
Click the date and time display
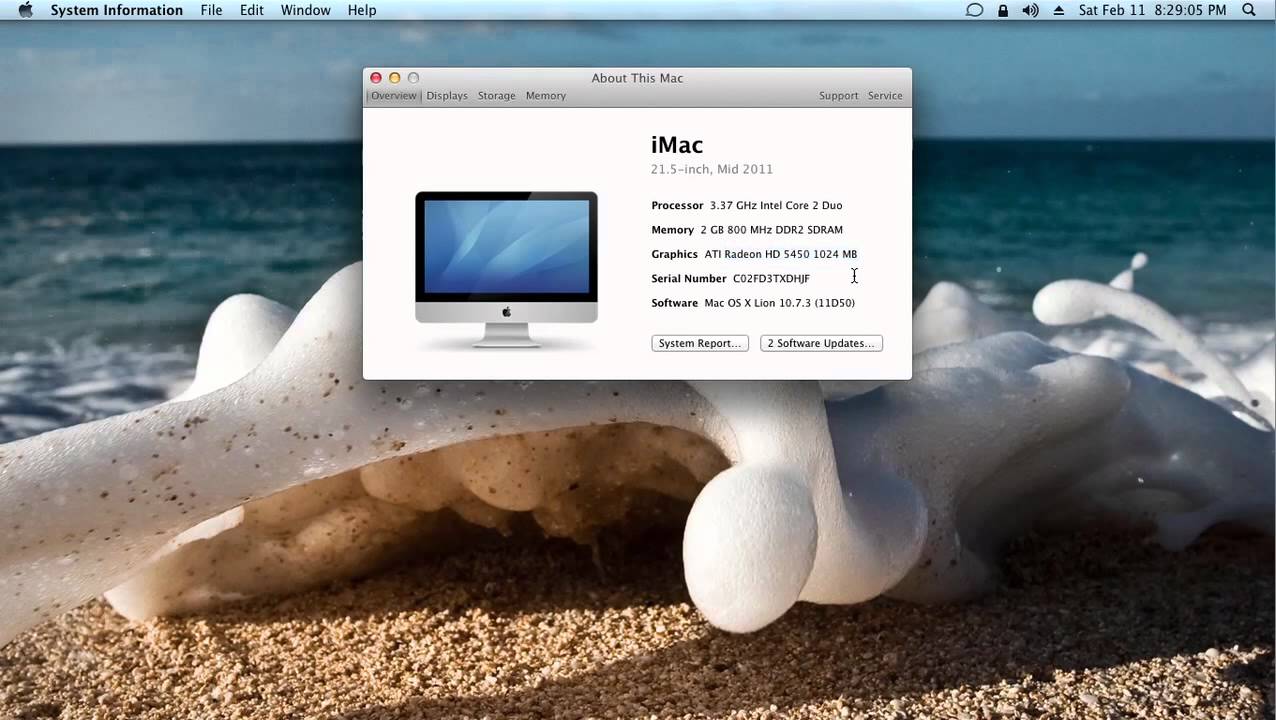tap(1152, 10)
